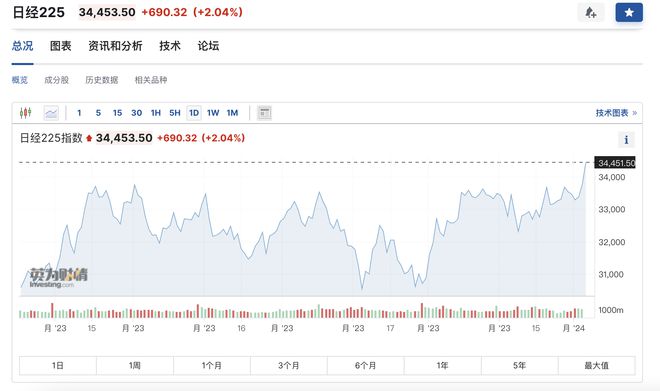Select the 1W interval toggle

(x=213, y=113)
